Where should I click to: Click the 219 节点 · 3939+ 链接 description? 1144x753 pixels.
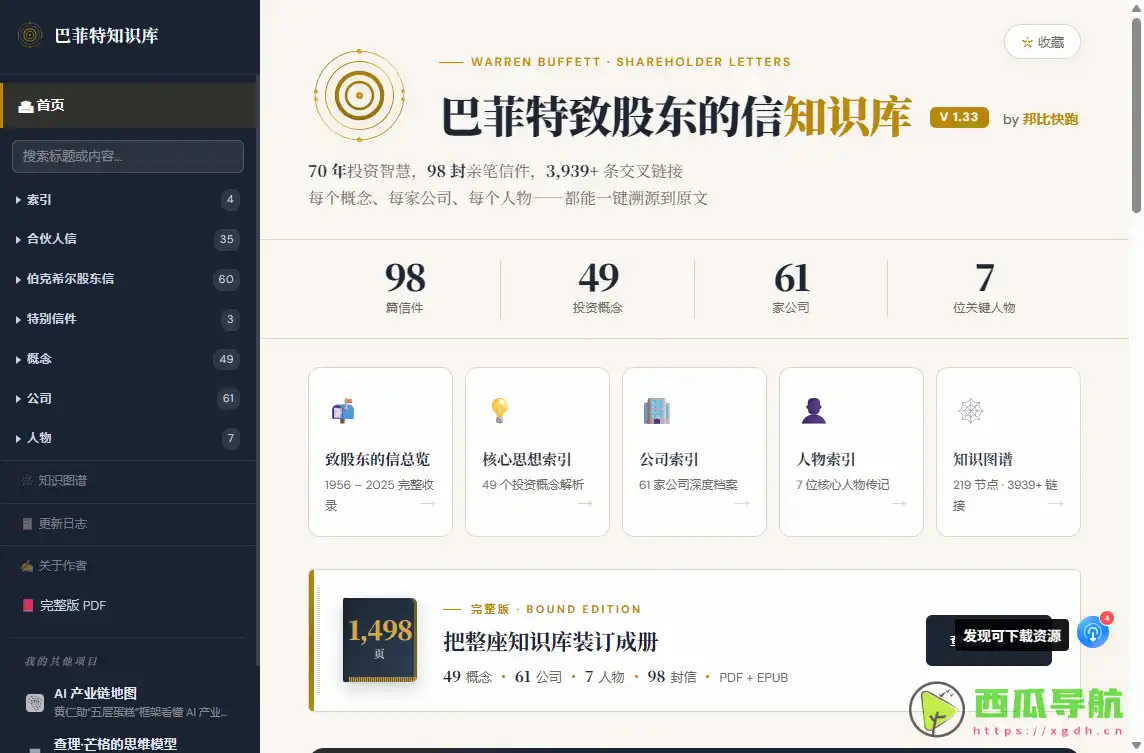[x=1005, y=495]
